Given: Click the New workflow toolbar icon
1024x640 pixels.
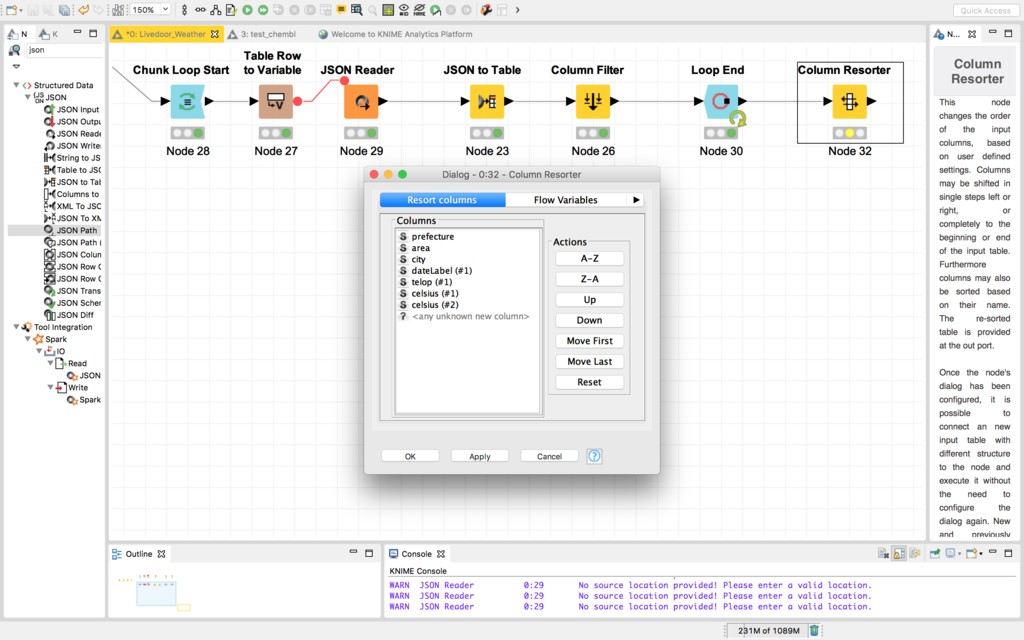Looking at the screenshot, I should pyautogui.click(x=11, y=10).
